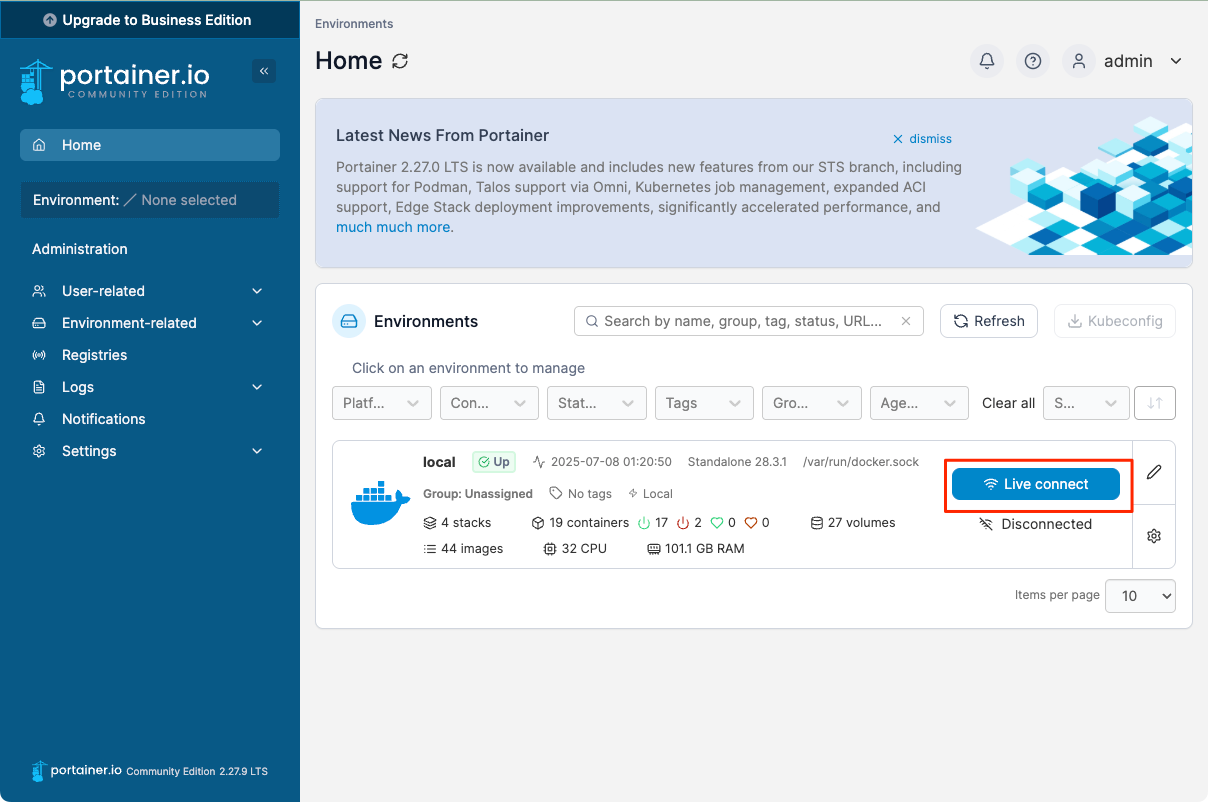Open the Agent version filter dropdown
Viewport: 1208px width, 802px height.
click(919, 403)
